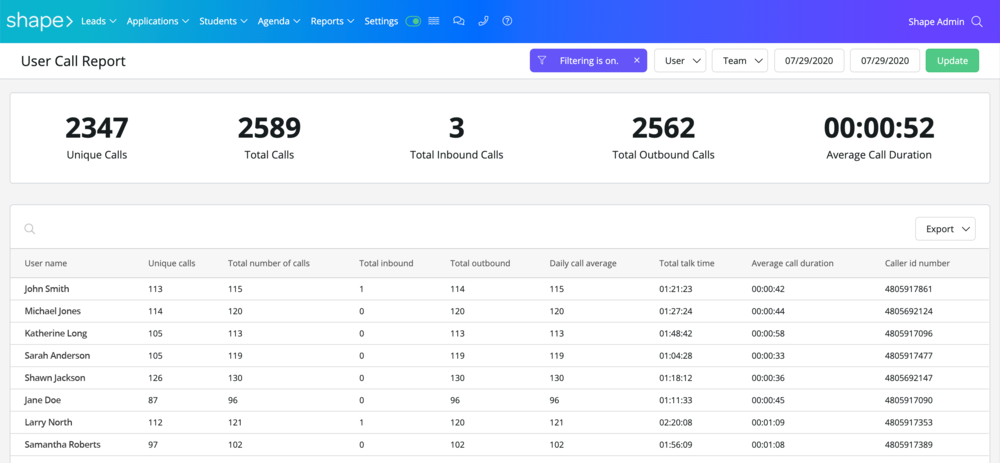Sort by Average call duration header
Image resolution: width=1000 pixels, height=463 pixels.
pyautogui.click(x=792, y=263)
